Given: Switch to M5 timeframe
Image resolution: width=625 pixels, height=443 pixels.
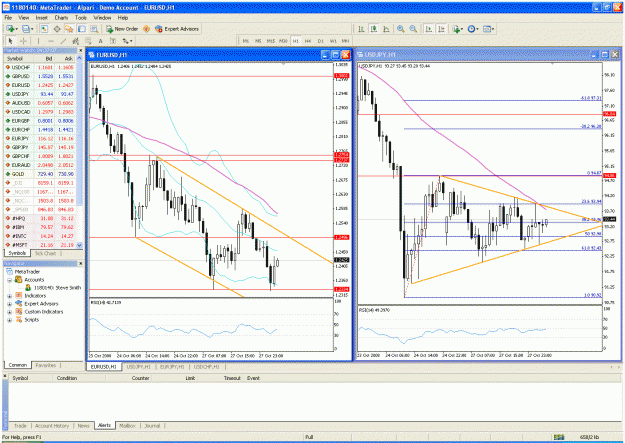Looking at the screenshot, I should (258, 41).
